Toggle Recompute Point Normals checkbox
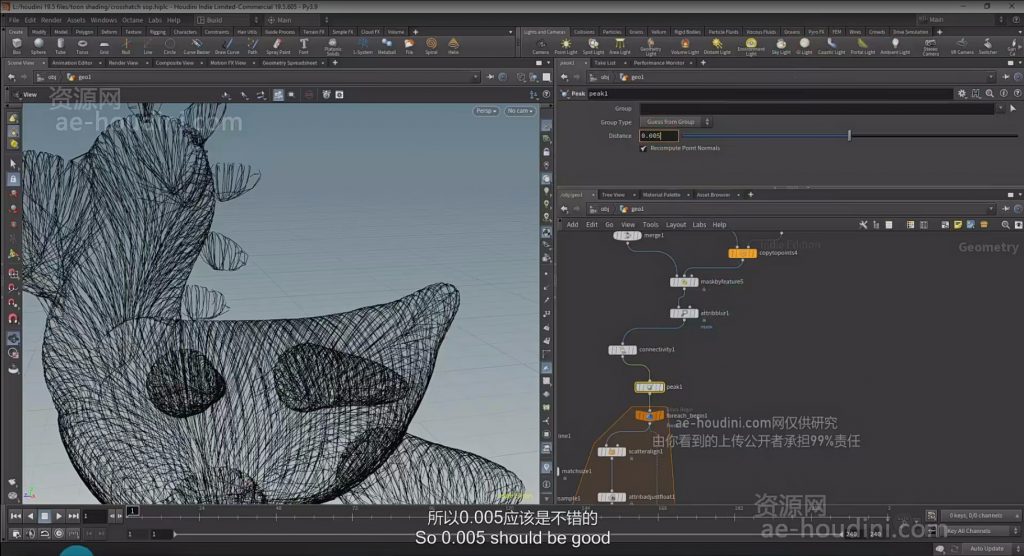This screenshot has height=556, width=1024. click(644, 148)
